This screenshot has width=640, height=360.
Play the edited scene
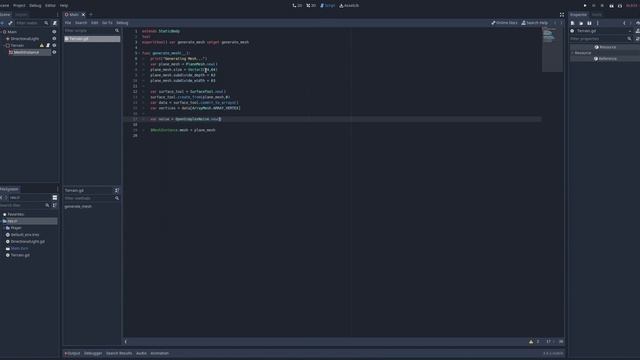(x=611, y=6)
